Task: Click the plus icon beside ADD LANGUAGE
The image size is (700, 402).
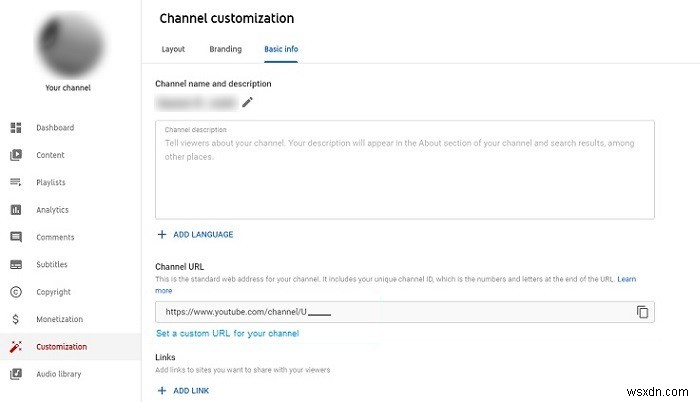Action: coord(162,234)
